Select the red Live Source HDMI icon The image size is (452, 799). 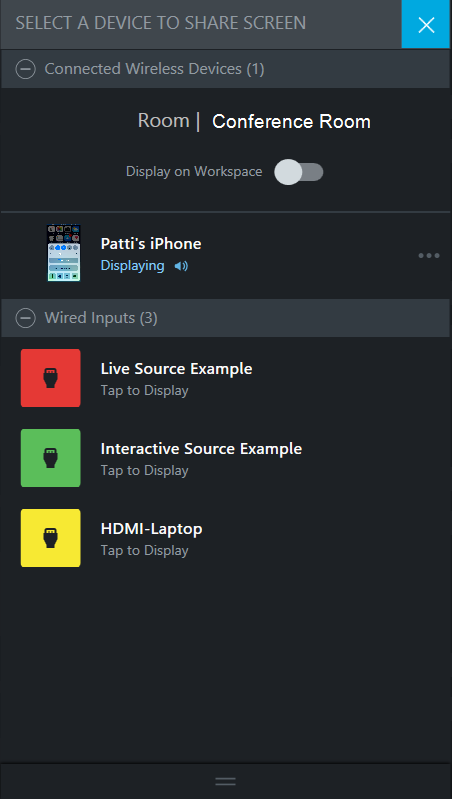pyautogui.click(x=50, y=378)
